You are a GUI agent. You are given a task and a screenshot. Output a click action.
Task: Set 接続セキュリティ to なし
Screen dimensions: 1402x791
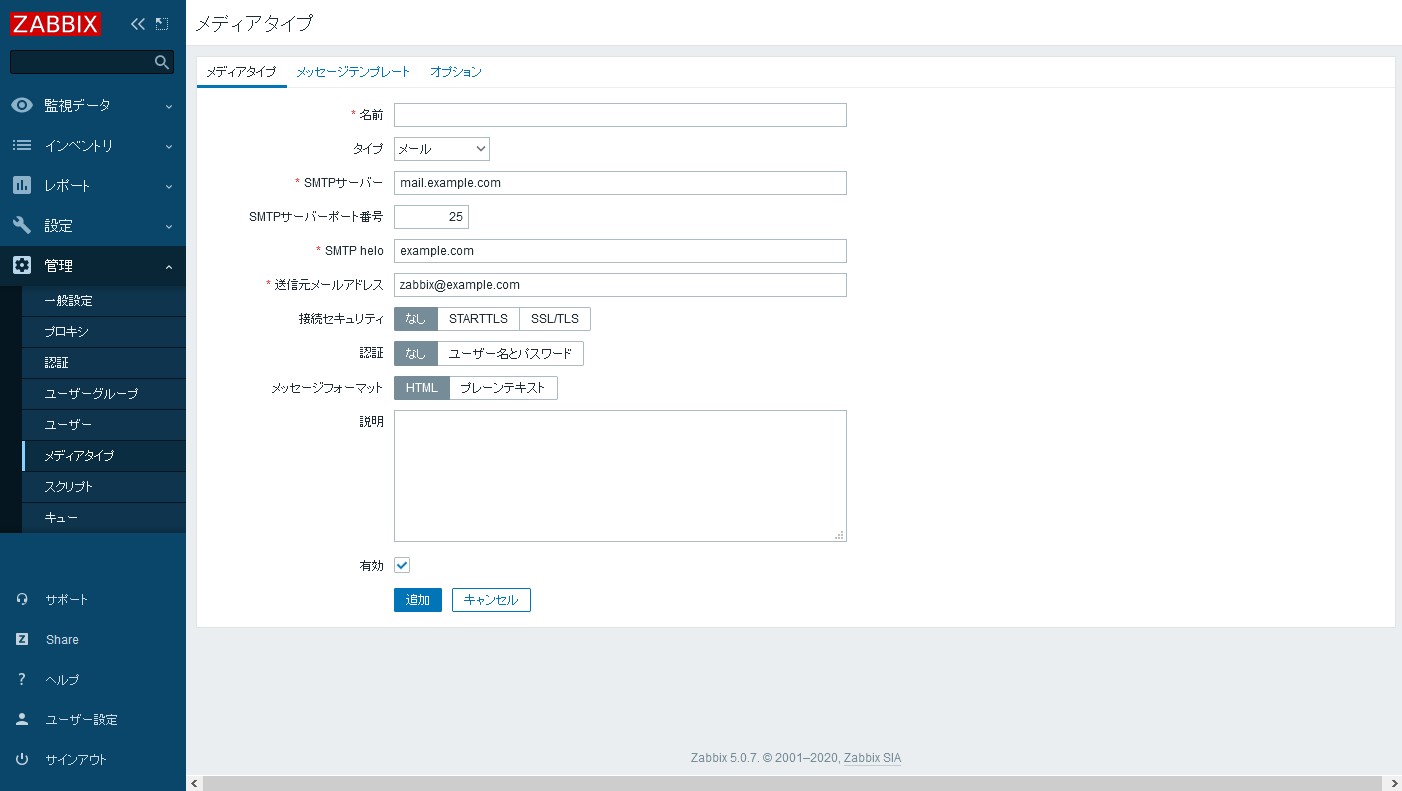[416, 319]
